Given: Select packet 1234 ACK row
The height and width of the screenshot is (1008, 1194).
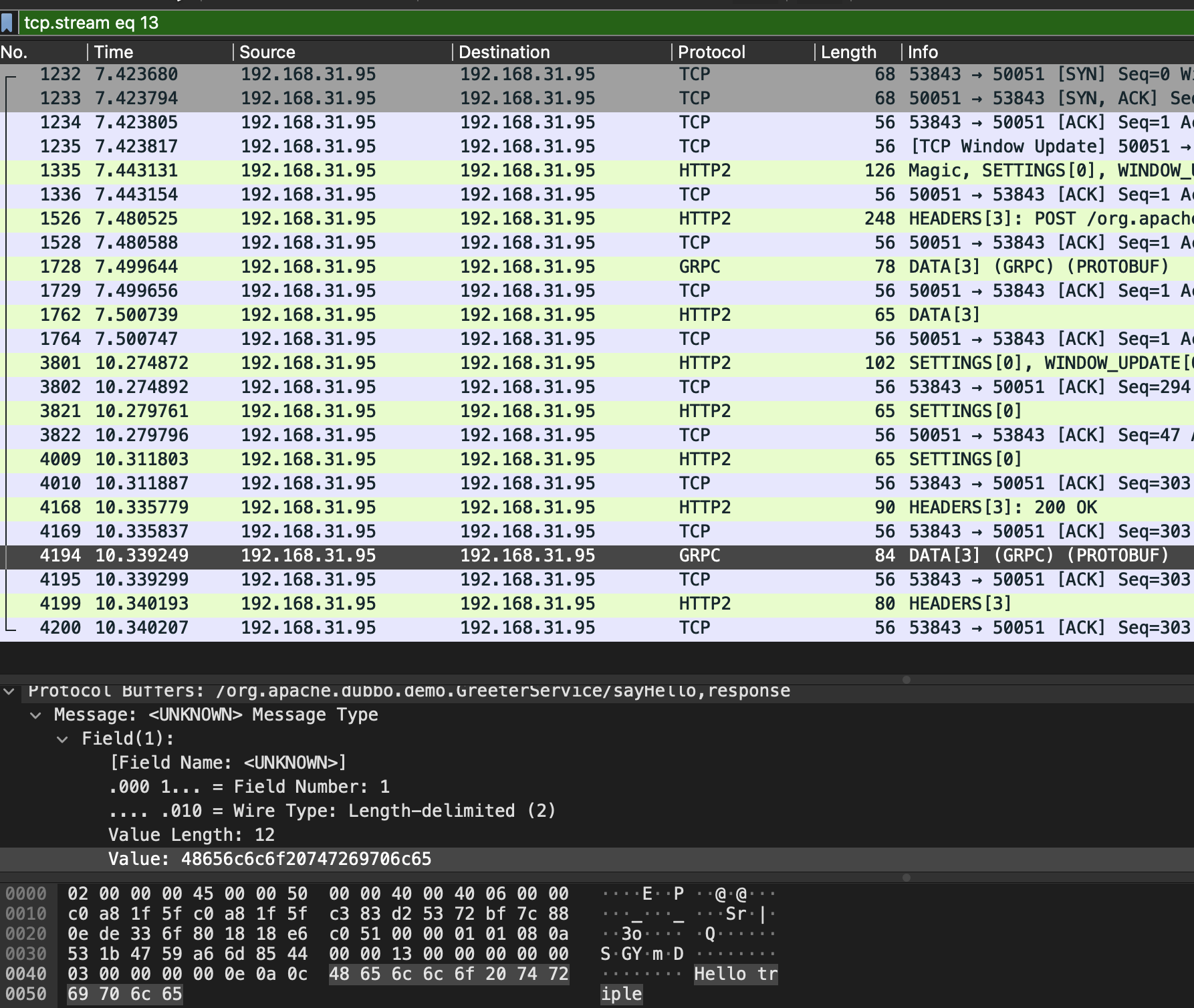Looking at the screenshot, I should (597, 122).
